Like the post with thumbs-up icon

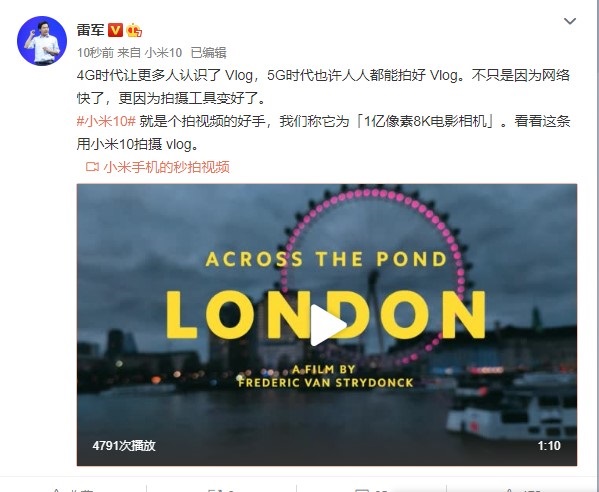509,490
